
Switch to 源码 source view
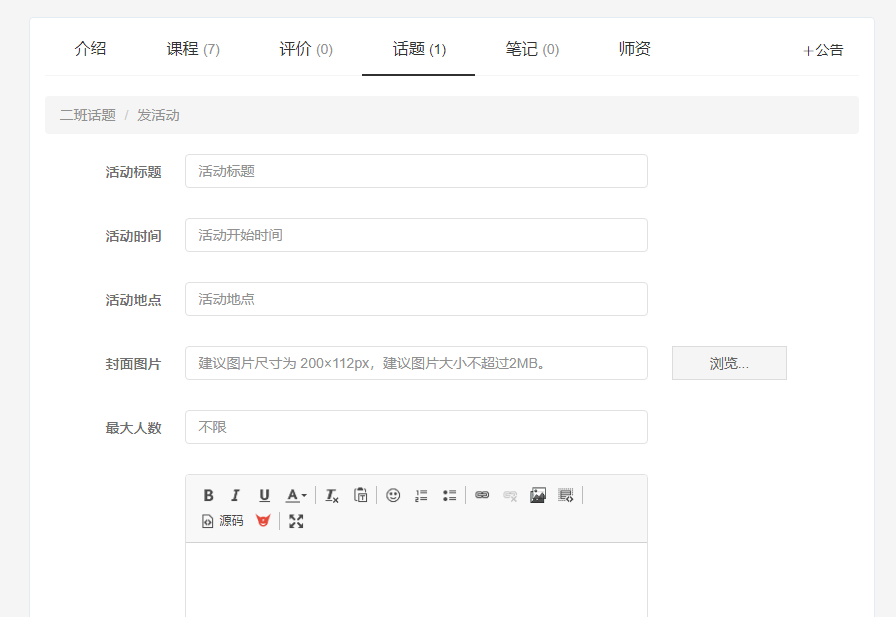[x=223, y=521]
